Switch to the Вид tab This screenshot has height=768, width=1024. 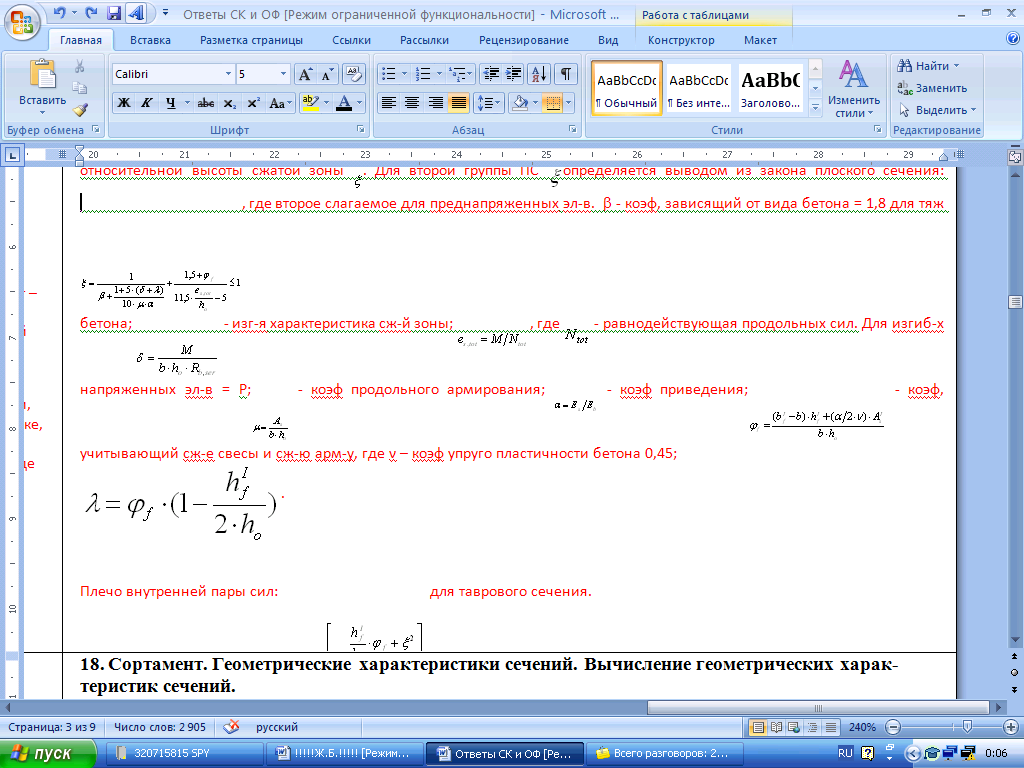pyautogui.click(x=608, y=40)
